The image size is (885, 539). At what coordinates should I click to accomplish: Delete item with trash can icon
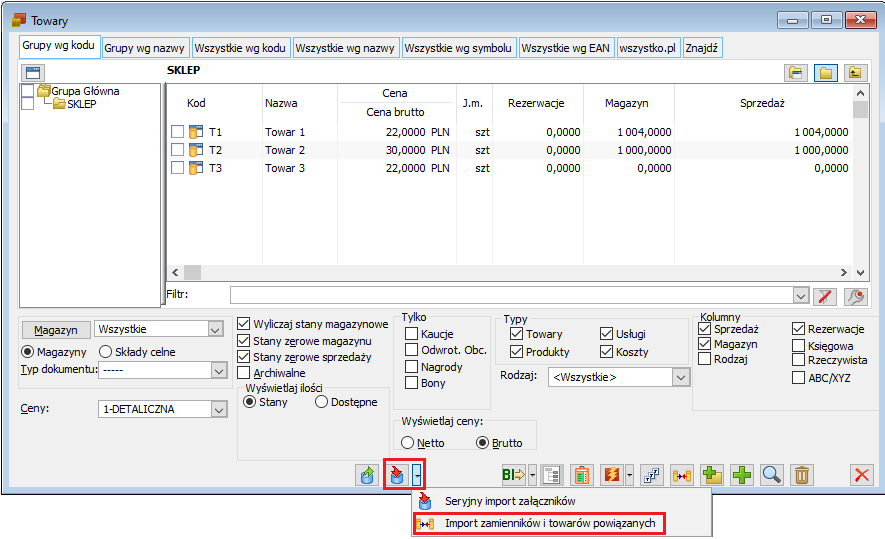point(801,475)
